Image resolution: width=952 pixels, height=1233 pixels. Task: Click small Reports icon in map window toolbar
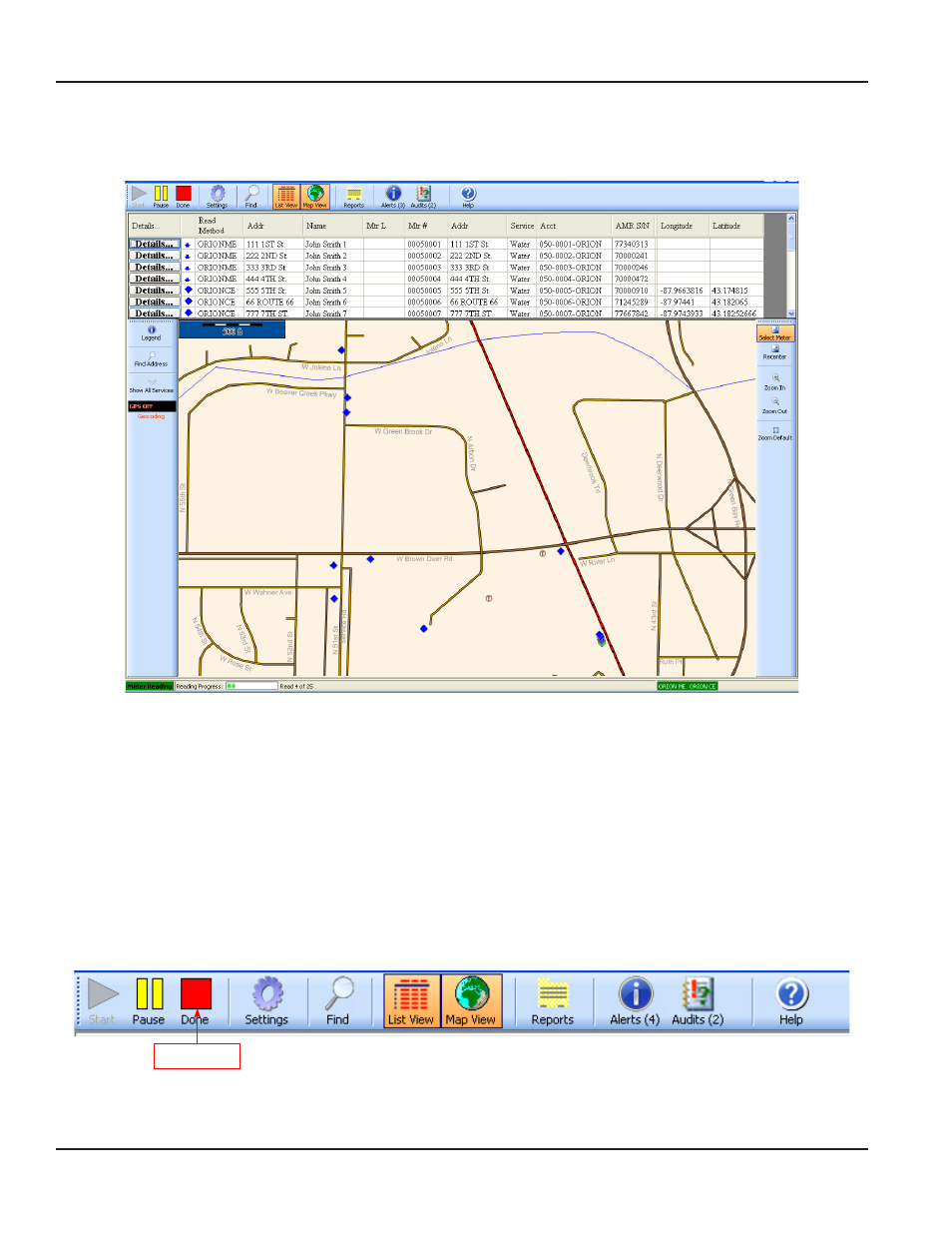coord(354,196)
